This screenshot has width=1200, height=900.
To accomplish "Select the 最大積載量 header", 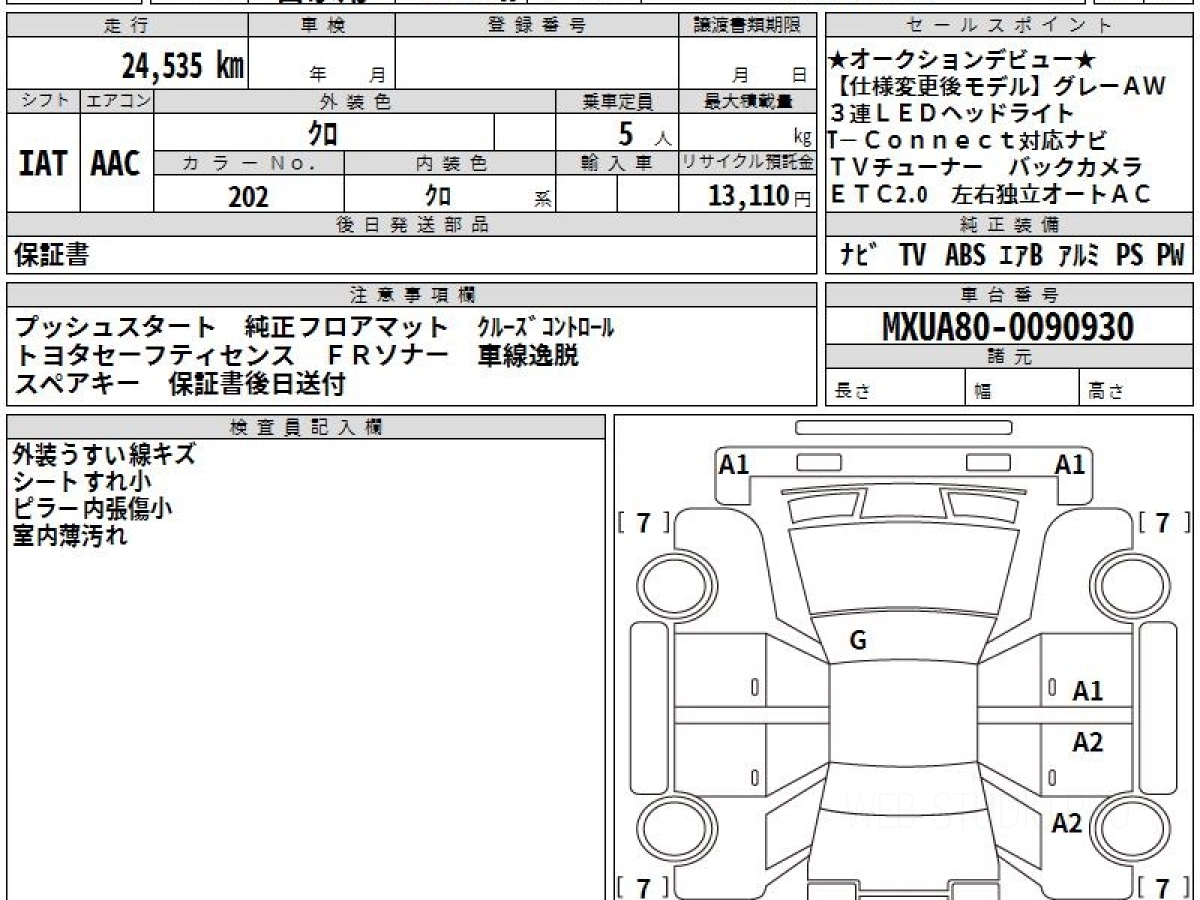I will tap(747, 101).
